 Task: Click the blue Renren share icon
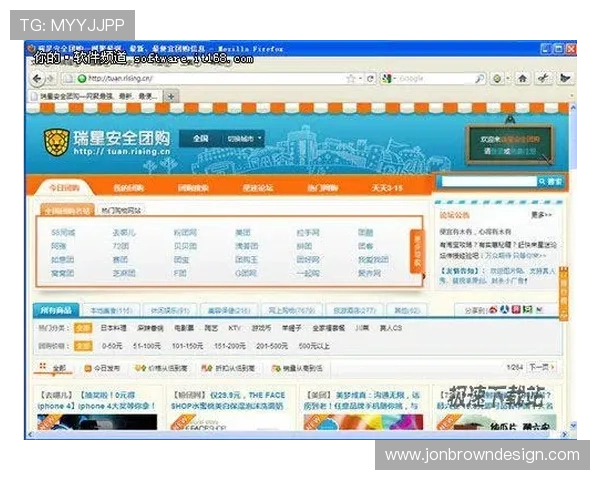click(504, 309)
